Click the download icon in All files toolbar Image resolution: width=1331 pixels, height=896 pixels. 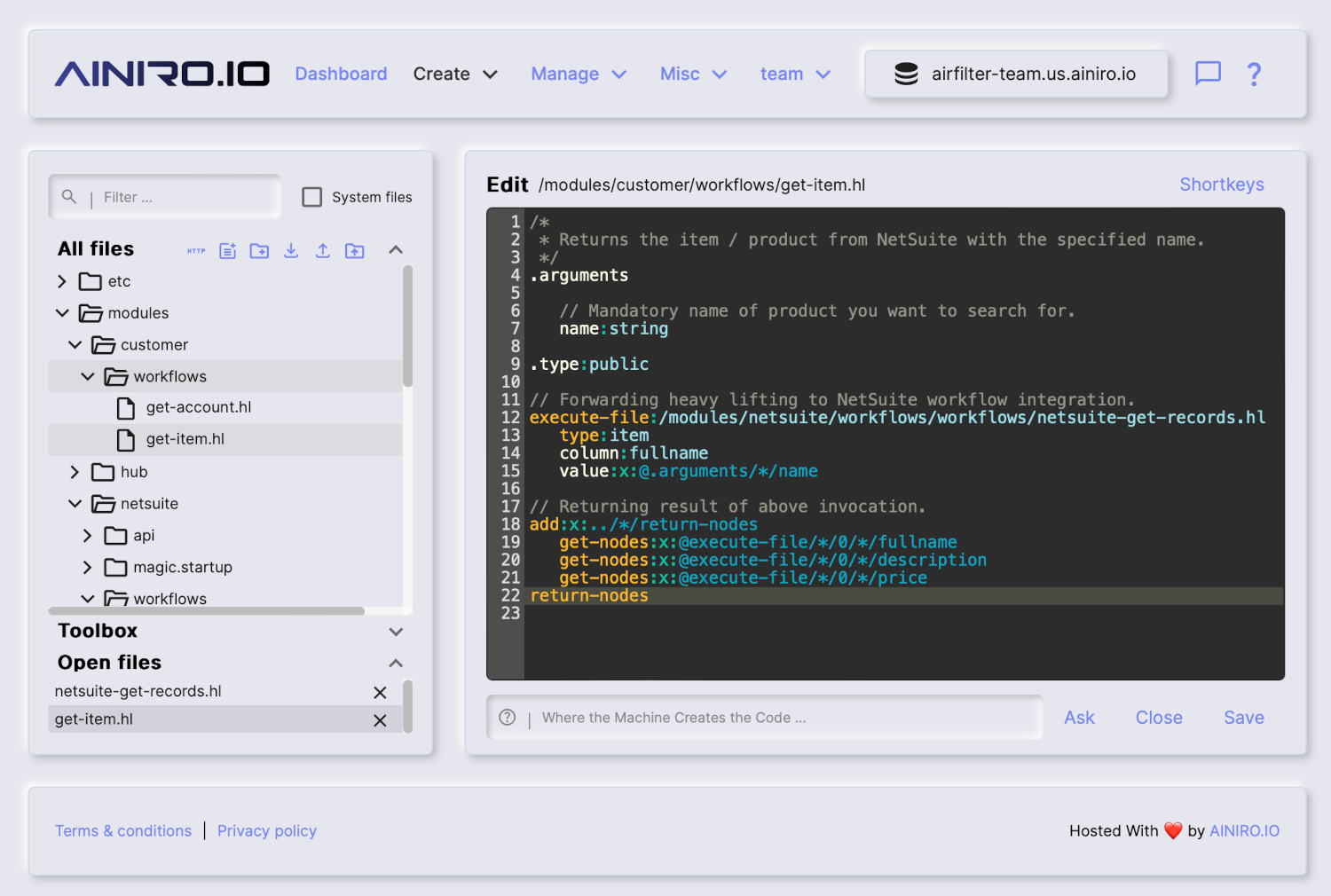[x=291, y=251]
